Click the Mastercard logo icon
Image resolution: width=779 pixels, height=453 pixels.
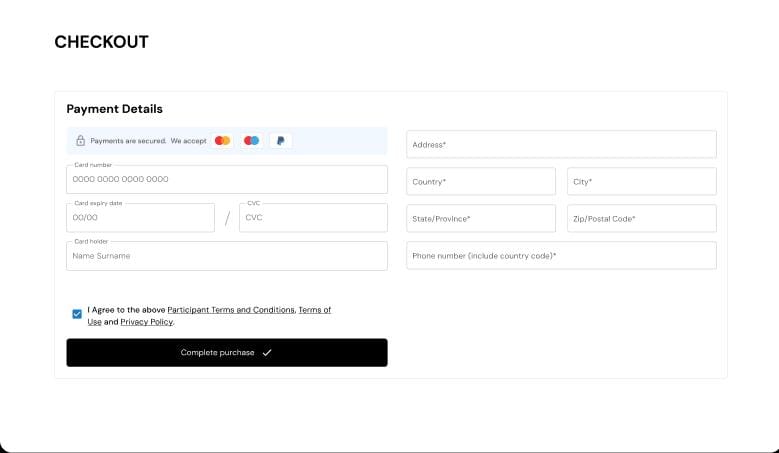(x=222, y=141)
